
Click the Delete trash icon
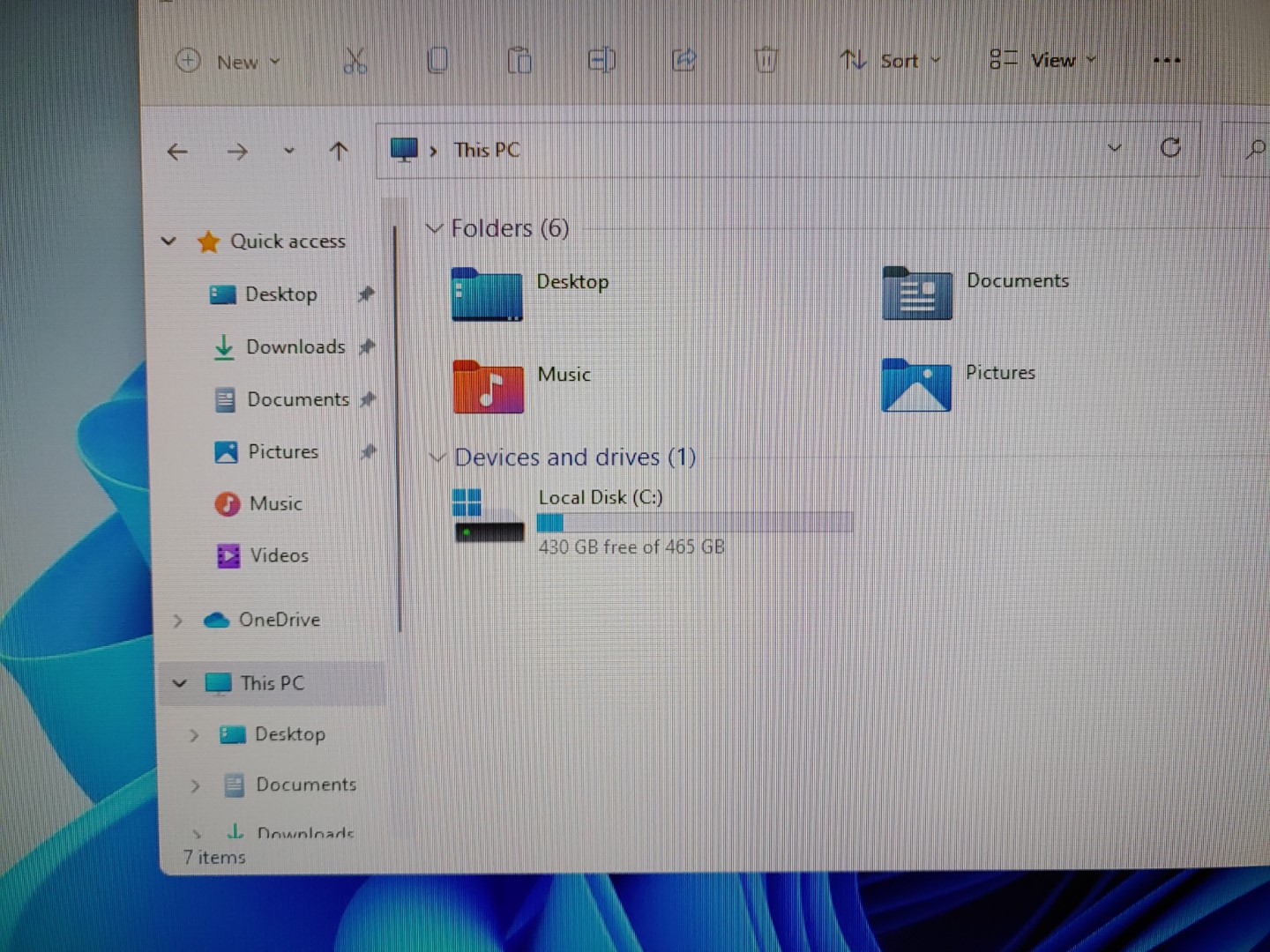[766, 61]
